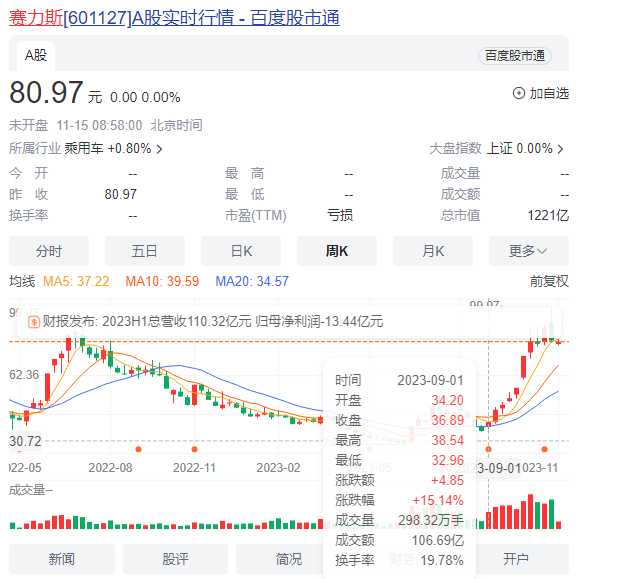Click the 成交量 volume chart label

point(31,490)
